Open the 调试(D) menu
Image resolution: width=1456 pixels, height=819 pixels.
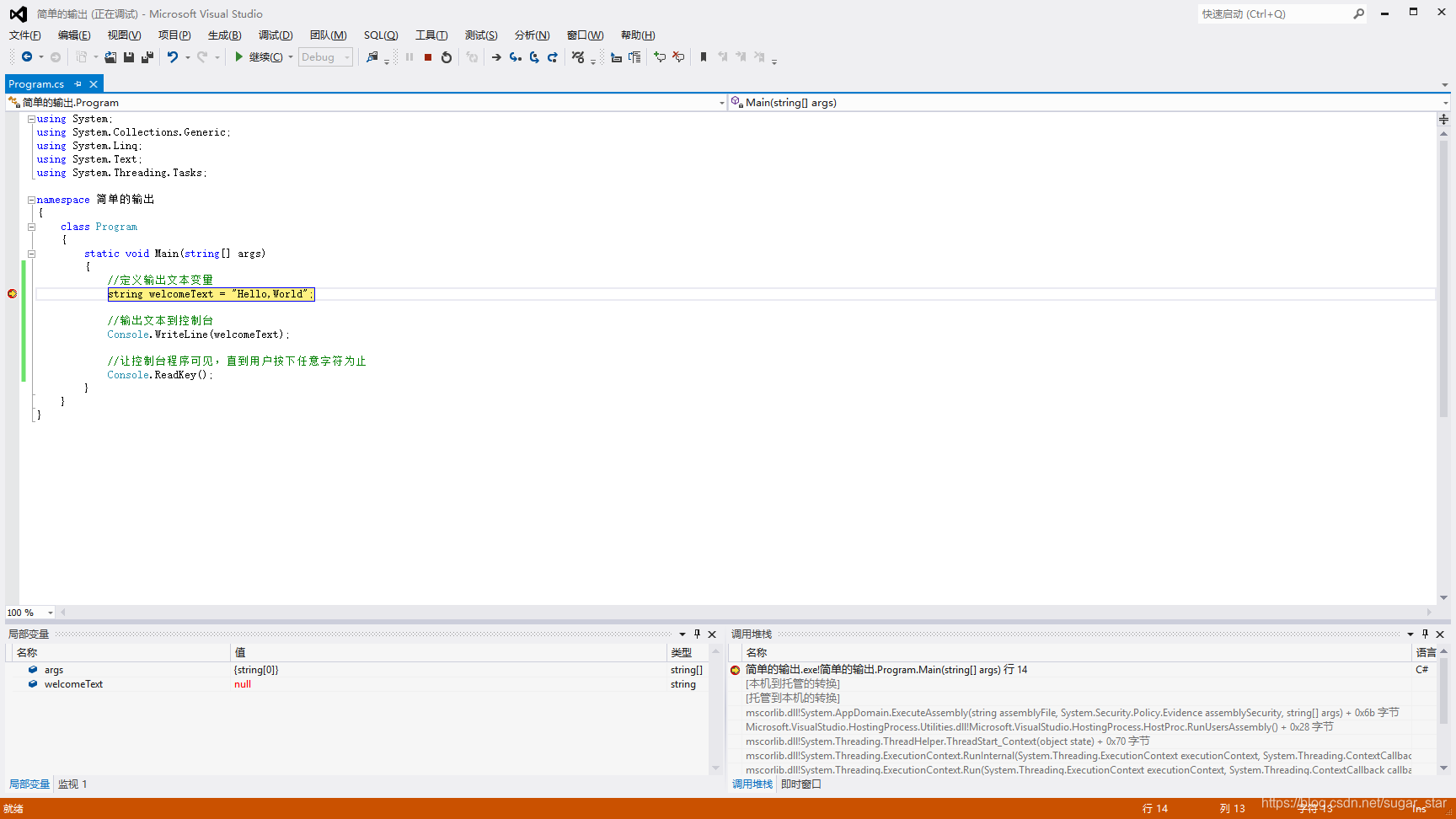(x=276, y=35)
